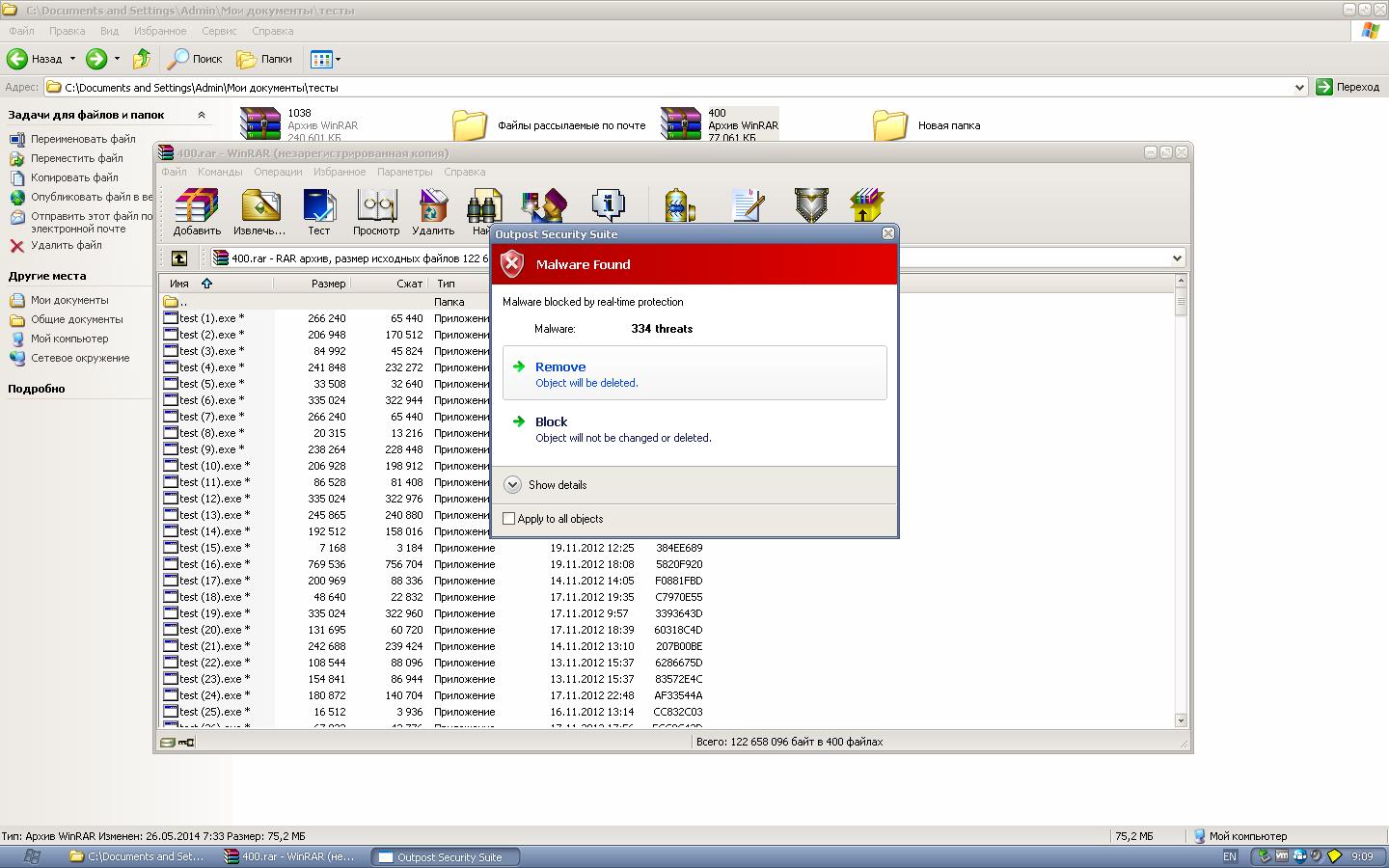Screen dimensions: 1389x868
Task: Open the WinRAR Comment notepad icon
Action: click(x=748, y=204)
